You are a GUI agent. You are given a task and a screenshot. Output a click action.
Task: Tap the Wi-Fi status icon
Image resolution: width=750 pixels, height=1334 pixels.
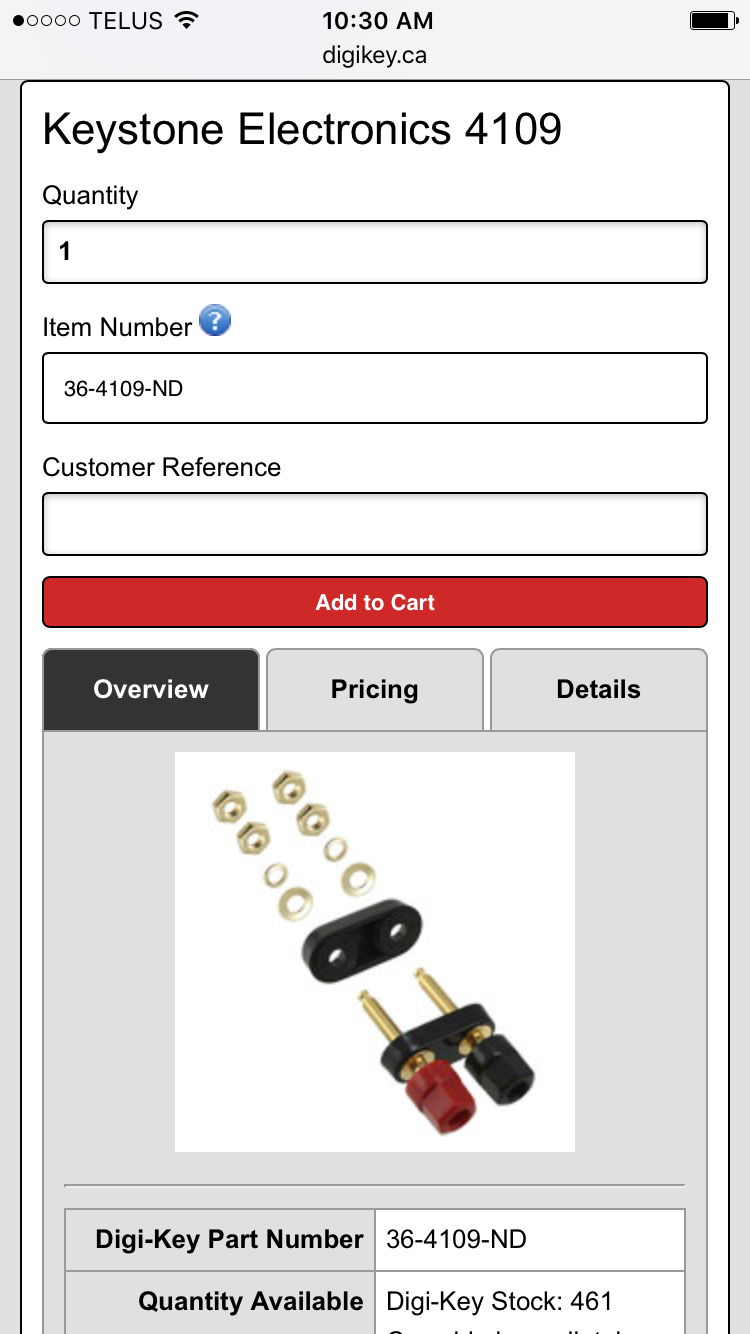click(x=185, y=20)
